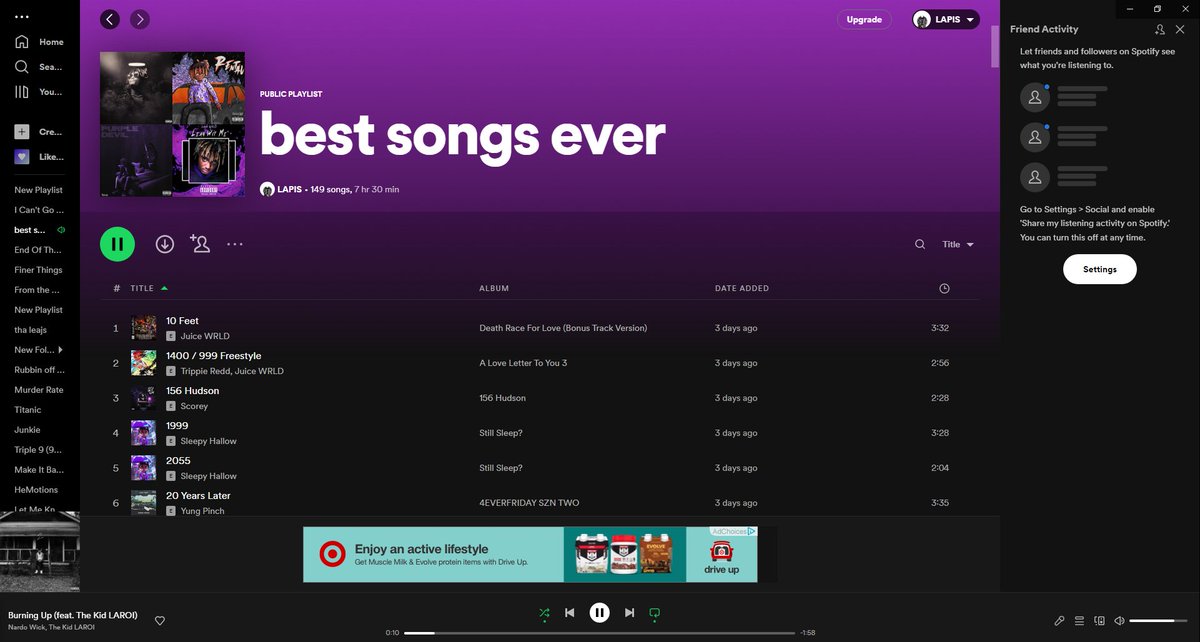Select the track 10 Feet
The width and height of the screenshot is (1200, 642).
pos(182,321)
